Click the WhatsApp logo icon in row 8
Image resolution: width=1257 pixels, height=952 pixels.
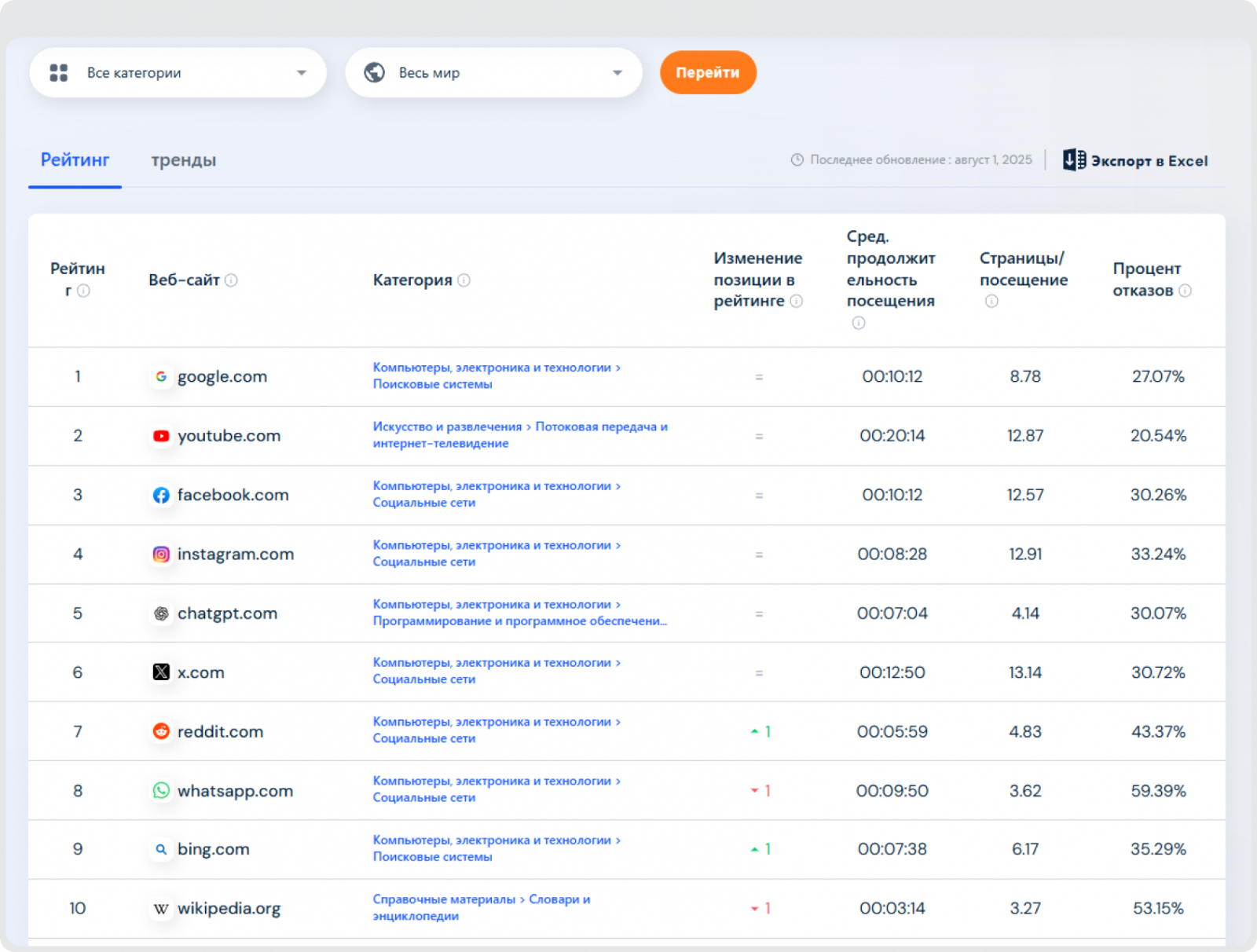[161, 791]
